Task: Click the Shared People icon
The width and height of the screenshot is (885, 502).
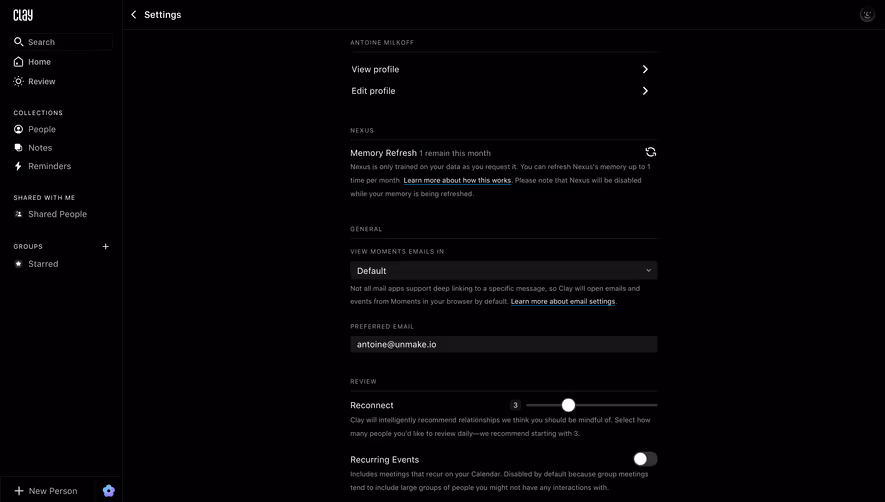Action: 19,214
